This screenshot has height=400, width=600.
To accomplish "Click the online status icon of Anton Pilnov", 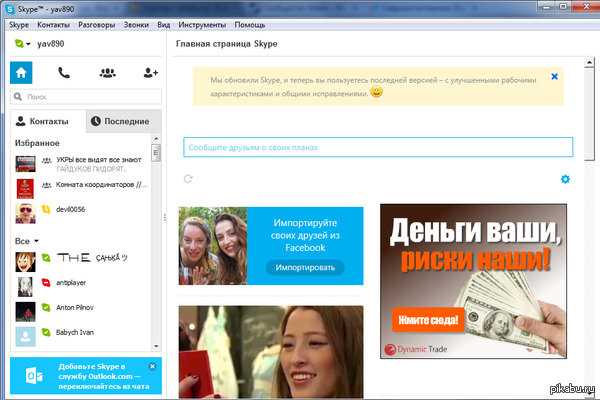I will pyautogui.click(x=46, y=307).
